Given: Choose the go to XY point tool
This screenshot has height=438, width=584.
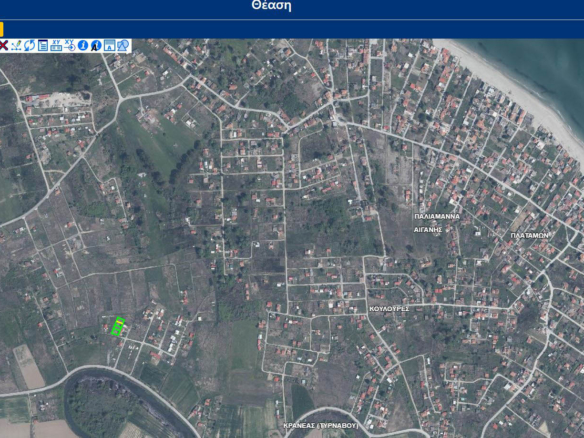Looking at the screenshot, I should (70, 46).
